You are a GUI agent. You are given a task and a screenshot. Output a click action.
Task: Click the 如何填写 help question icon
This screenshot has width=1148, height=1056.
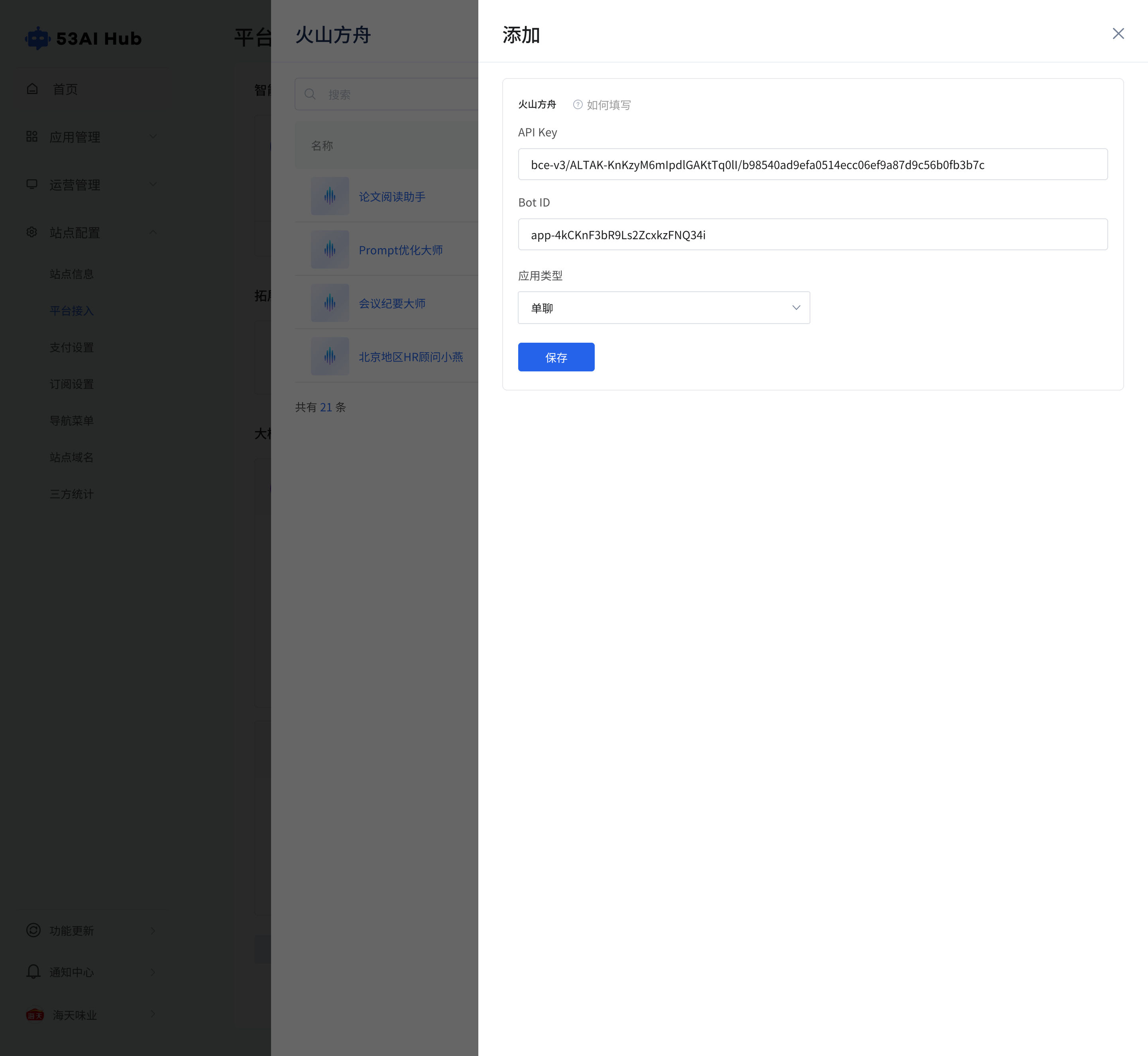pyautogui.click(x=578, y=104)
